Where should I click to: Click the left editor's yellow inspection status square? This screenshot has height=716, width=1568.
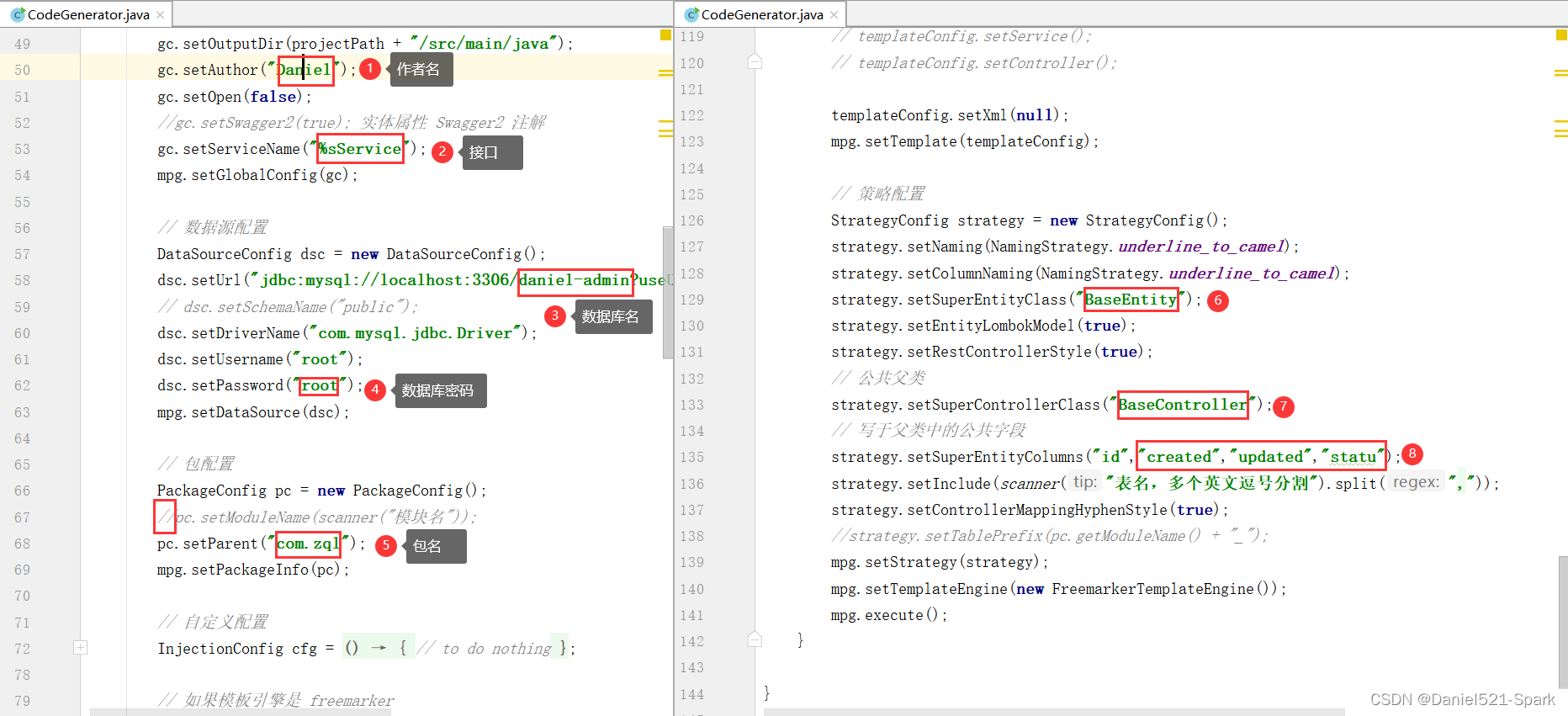coord(665,35)
